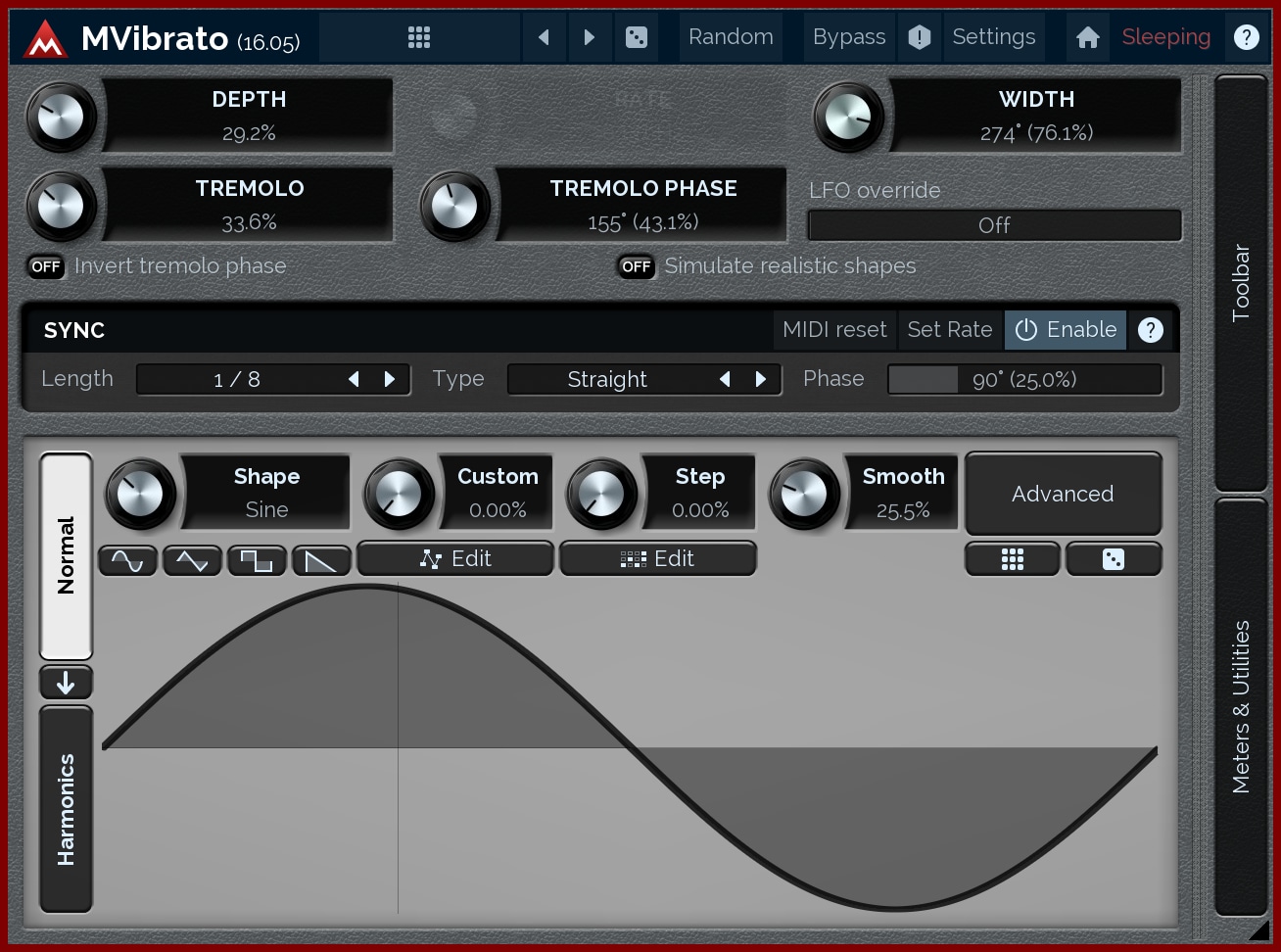
Task: Switch to the Normal tab
Action: (66, 555)
